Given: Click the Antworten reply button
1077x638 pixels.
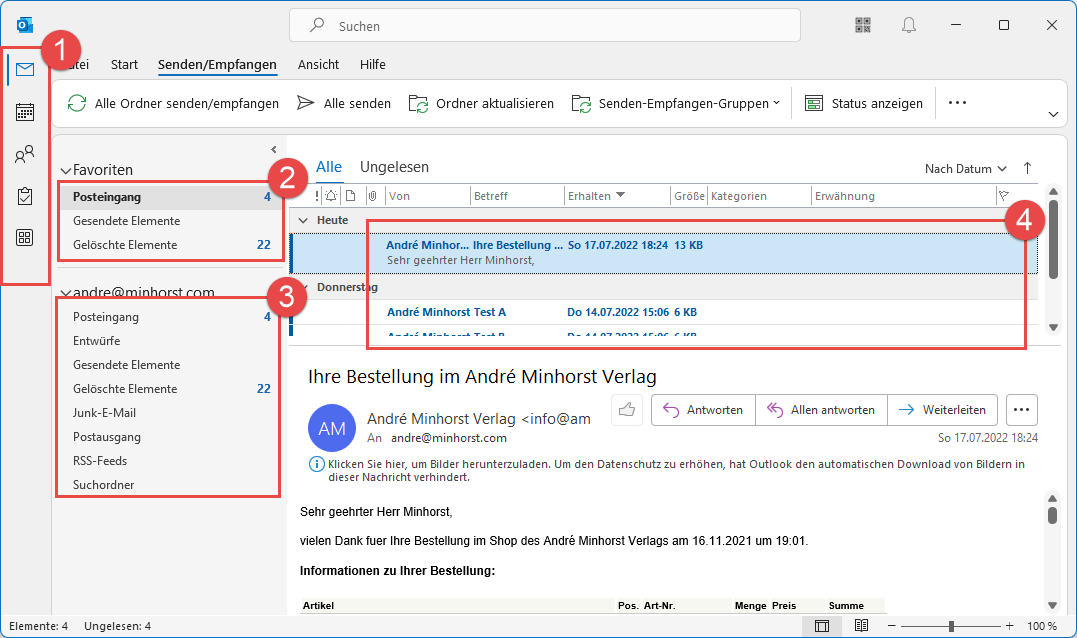Looking at the screenshot, I should 703,410.
